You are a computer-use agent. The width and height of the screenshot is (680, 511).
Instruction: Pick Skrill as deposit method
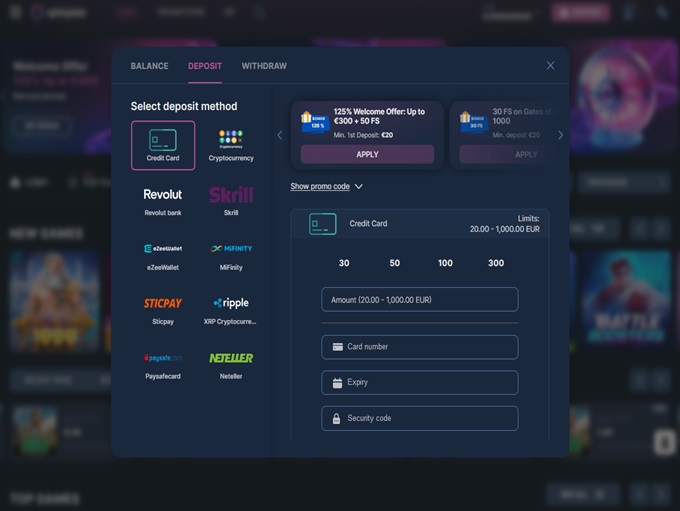(x=231, y=200)
